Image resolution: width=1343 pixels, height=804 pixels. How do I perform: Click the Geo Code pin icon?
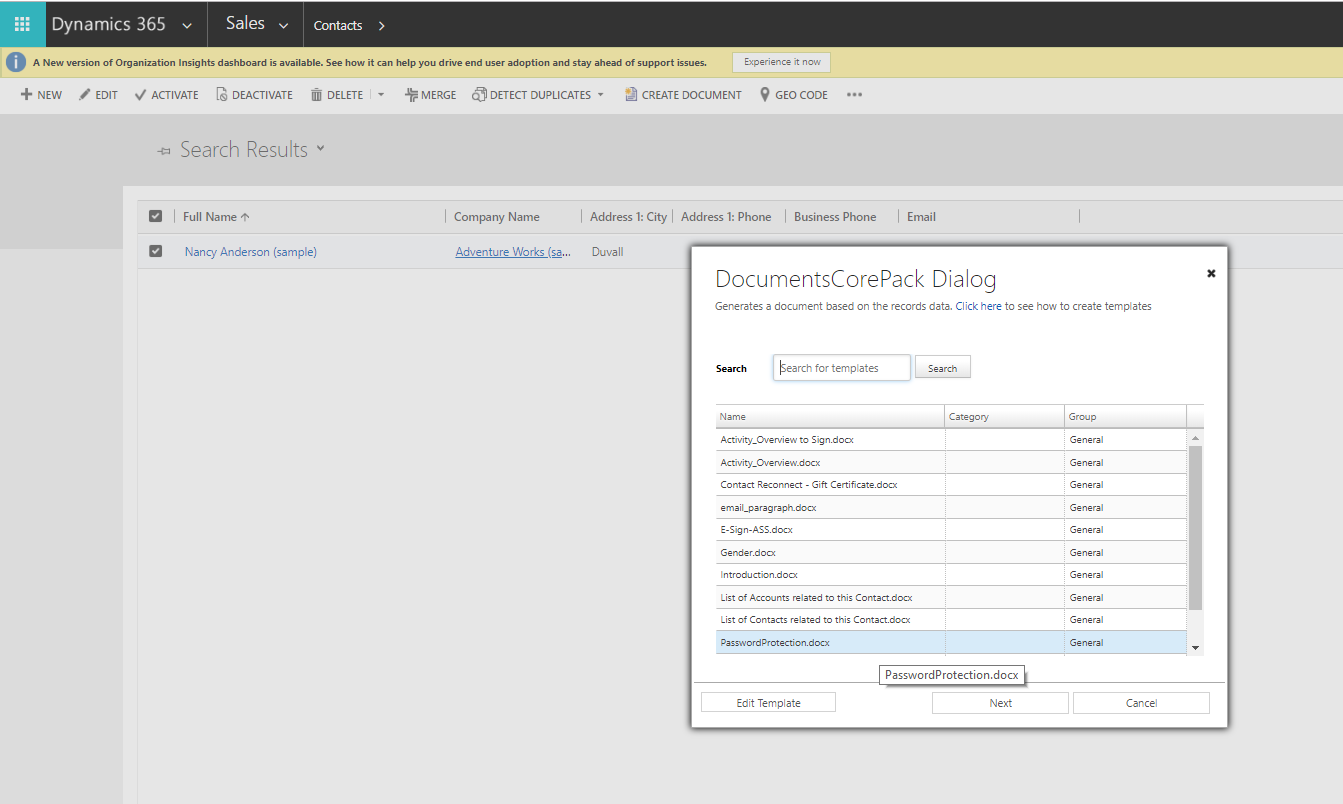765,95
